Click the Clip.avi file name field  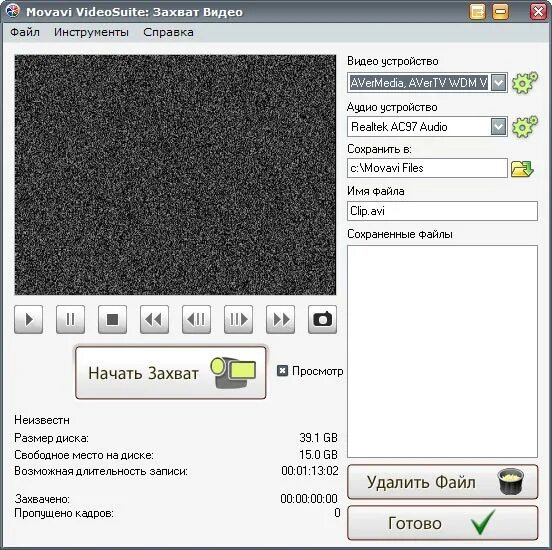pos(443,211)
